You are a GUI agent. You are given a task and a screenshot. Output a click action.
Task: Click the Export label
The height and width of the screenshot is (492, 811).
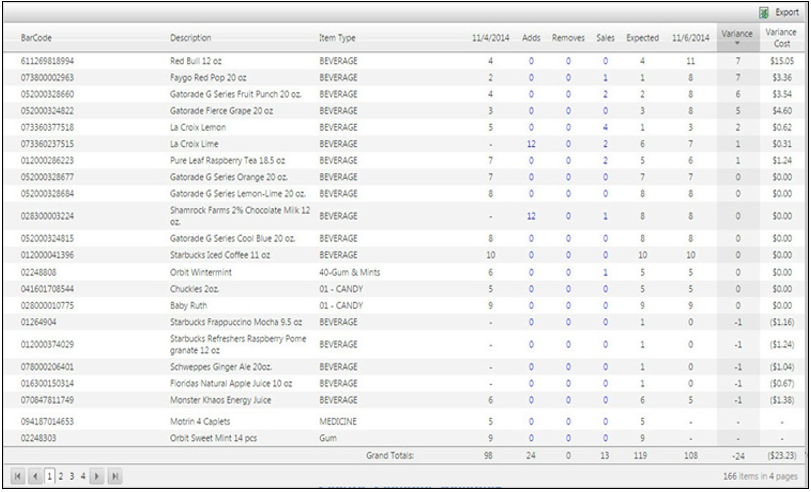coord(787,13)
